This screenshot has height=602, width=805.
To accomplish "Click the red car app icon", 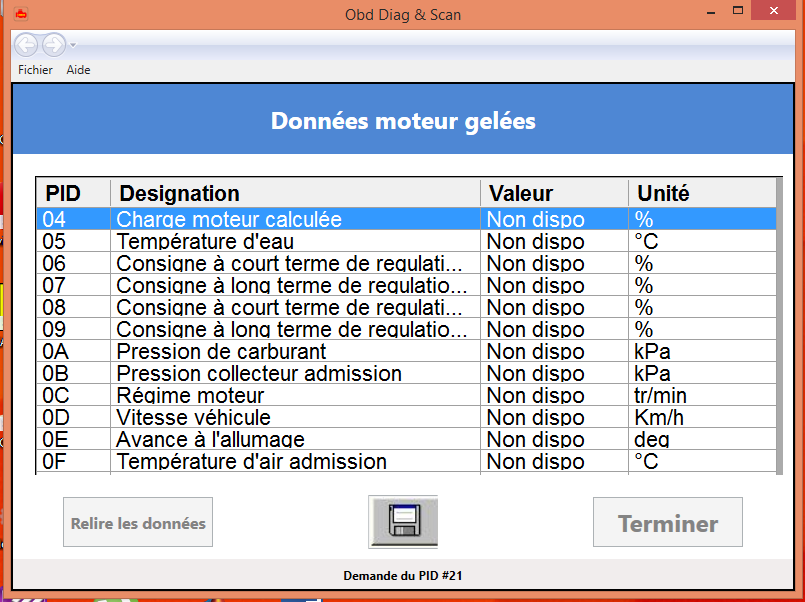I will [x=21, y=14].
